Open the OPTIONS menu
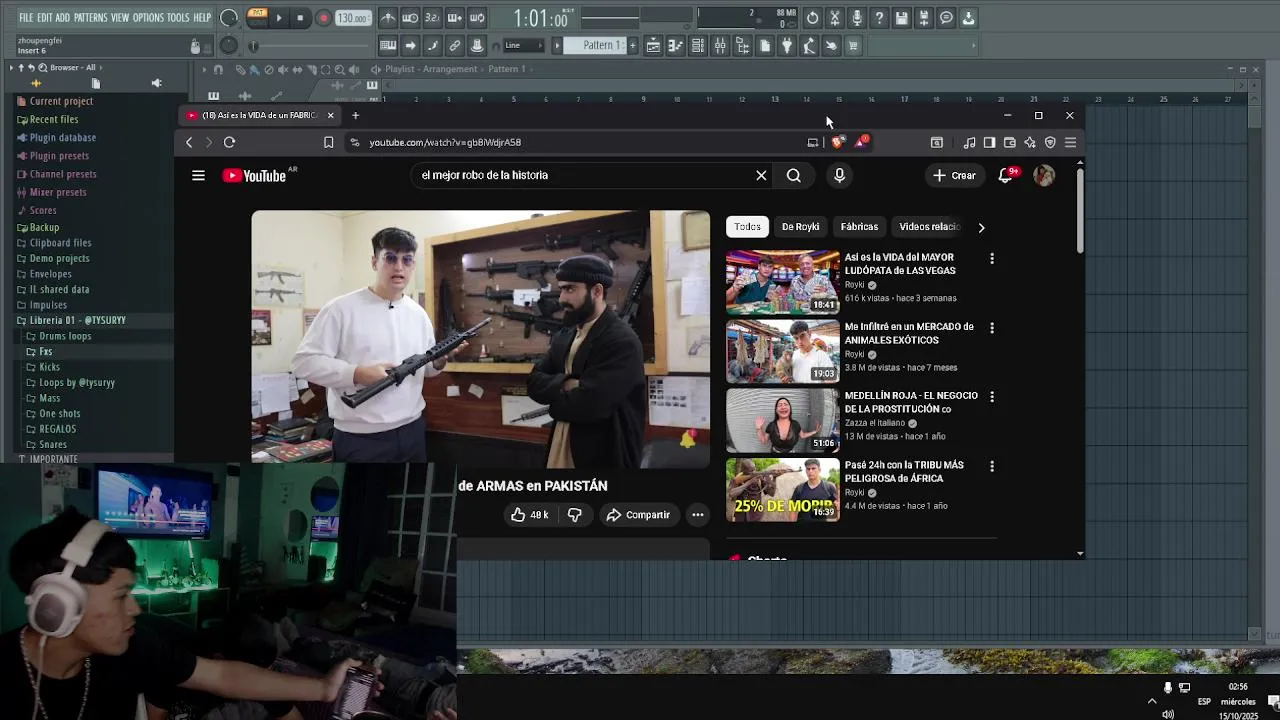The height and width of the screenshot is (720, 1280). [148, 18]
